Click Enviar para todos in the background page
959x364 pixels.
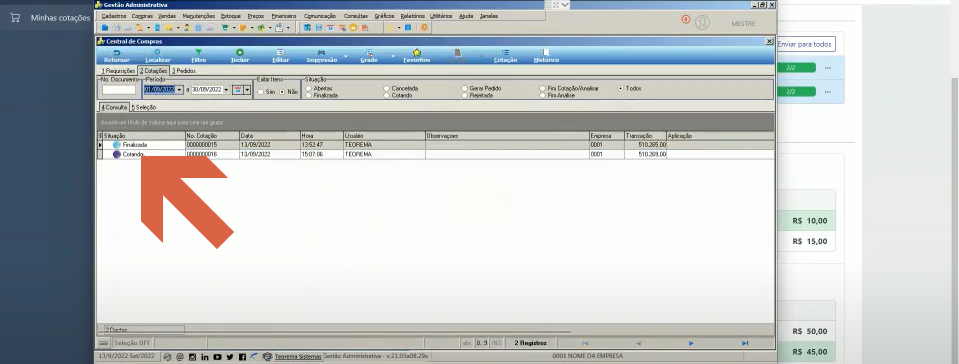click(x=804, y=44)
